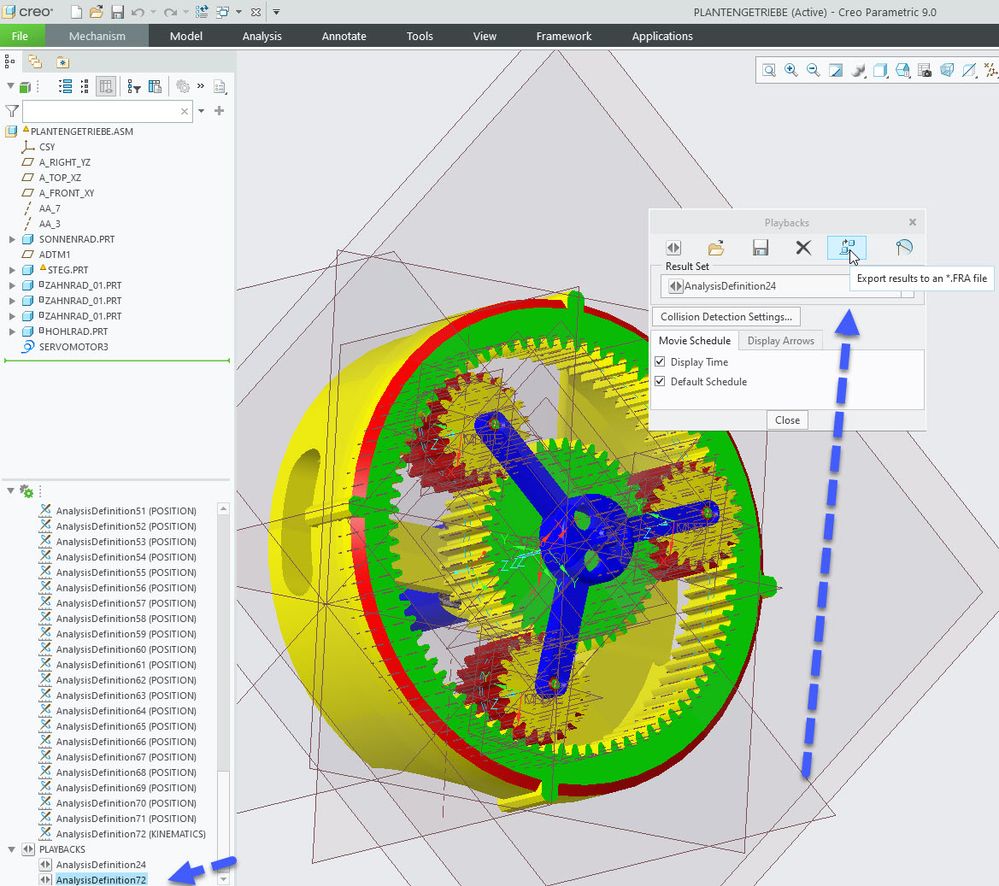Expand the SONNENRAD.PRT tree node
This screenshot has height=886, width=999.
(12, 240)
